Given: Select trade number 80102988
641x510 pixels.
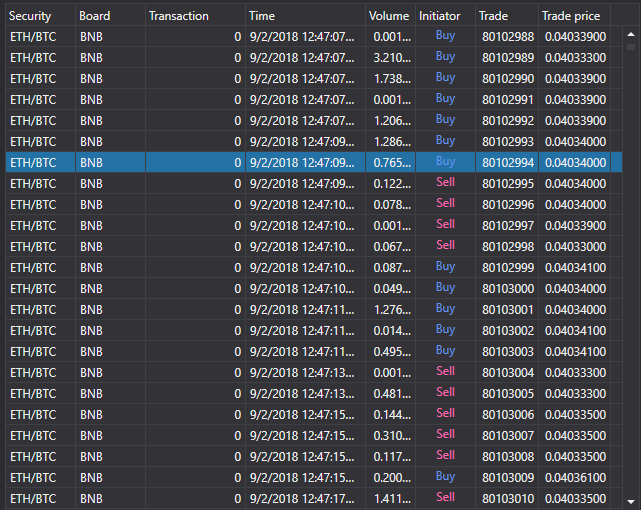Looking at the screenshot, I should click(x=508, y=37).
